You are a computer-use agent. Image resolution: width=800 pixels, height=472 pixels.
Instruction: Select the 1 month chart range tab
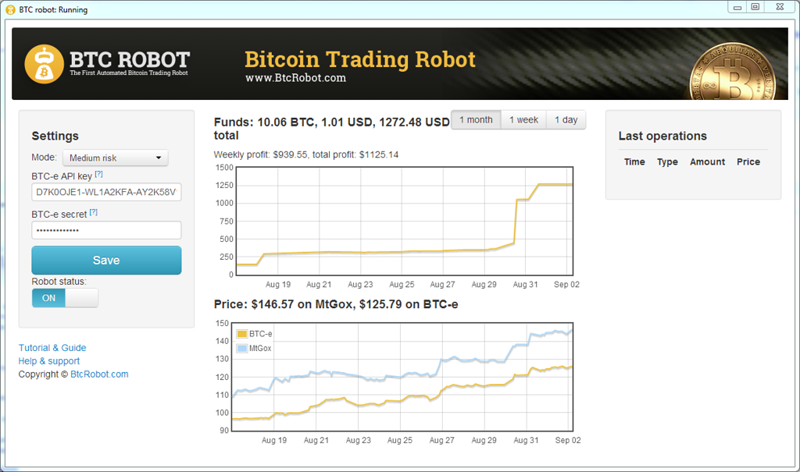coord(476,120)
